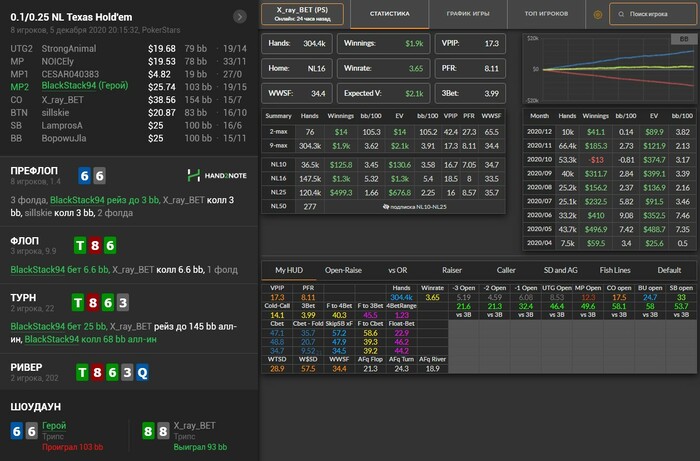This screenshot has width=700, height=461.
Task: Click BlackStack94 колл 68 bb алл-ин action
Action: (91, 339)
